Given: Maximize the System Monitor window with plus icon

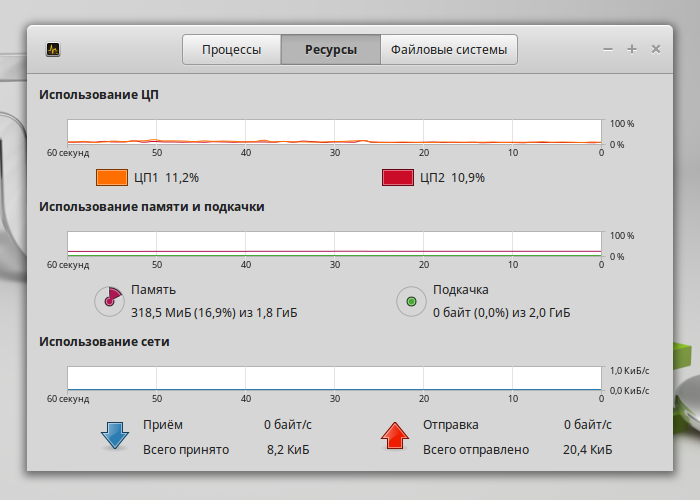Looking at the screenshot, I should coord(632,49).
